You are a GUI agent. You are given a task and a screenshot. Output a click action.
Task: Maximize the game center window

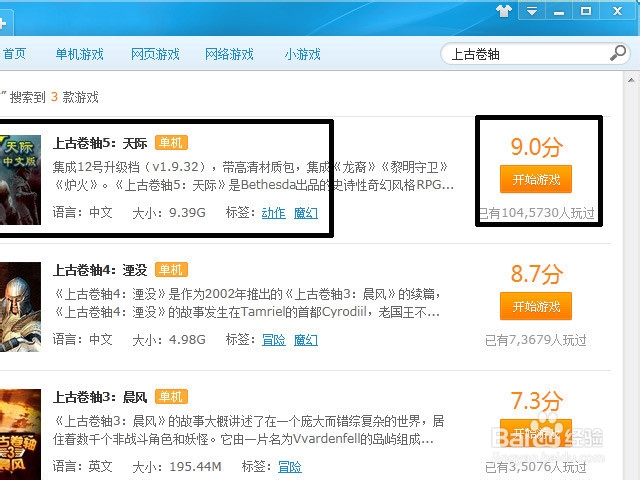[586, 11]
